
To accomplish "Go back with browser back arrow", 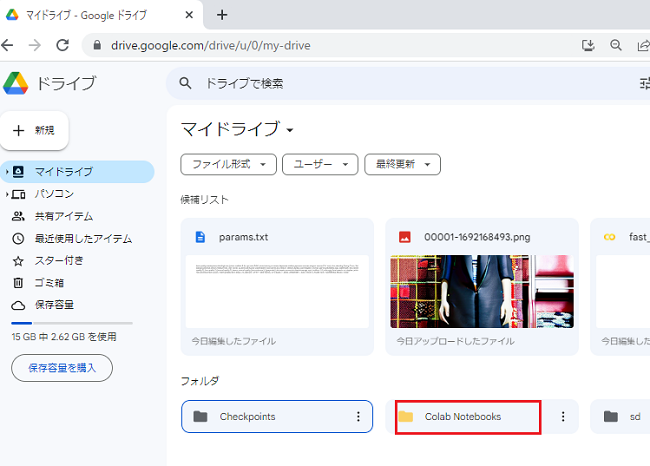I will 7,45.
